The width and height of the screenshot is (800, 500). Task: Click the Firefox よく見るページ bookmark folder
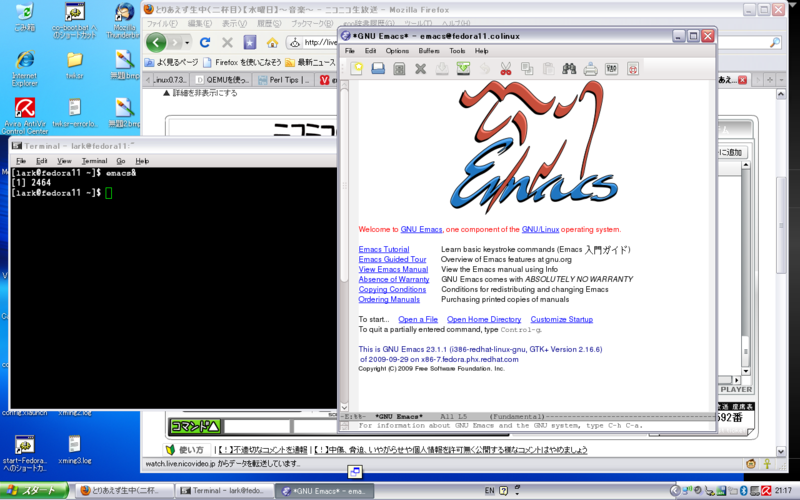[x=171, y=62]
